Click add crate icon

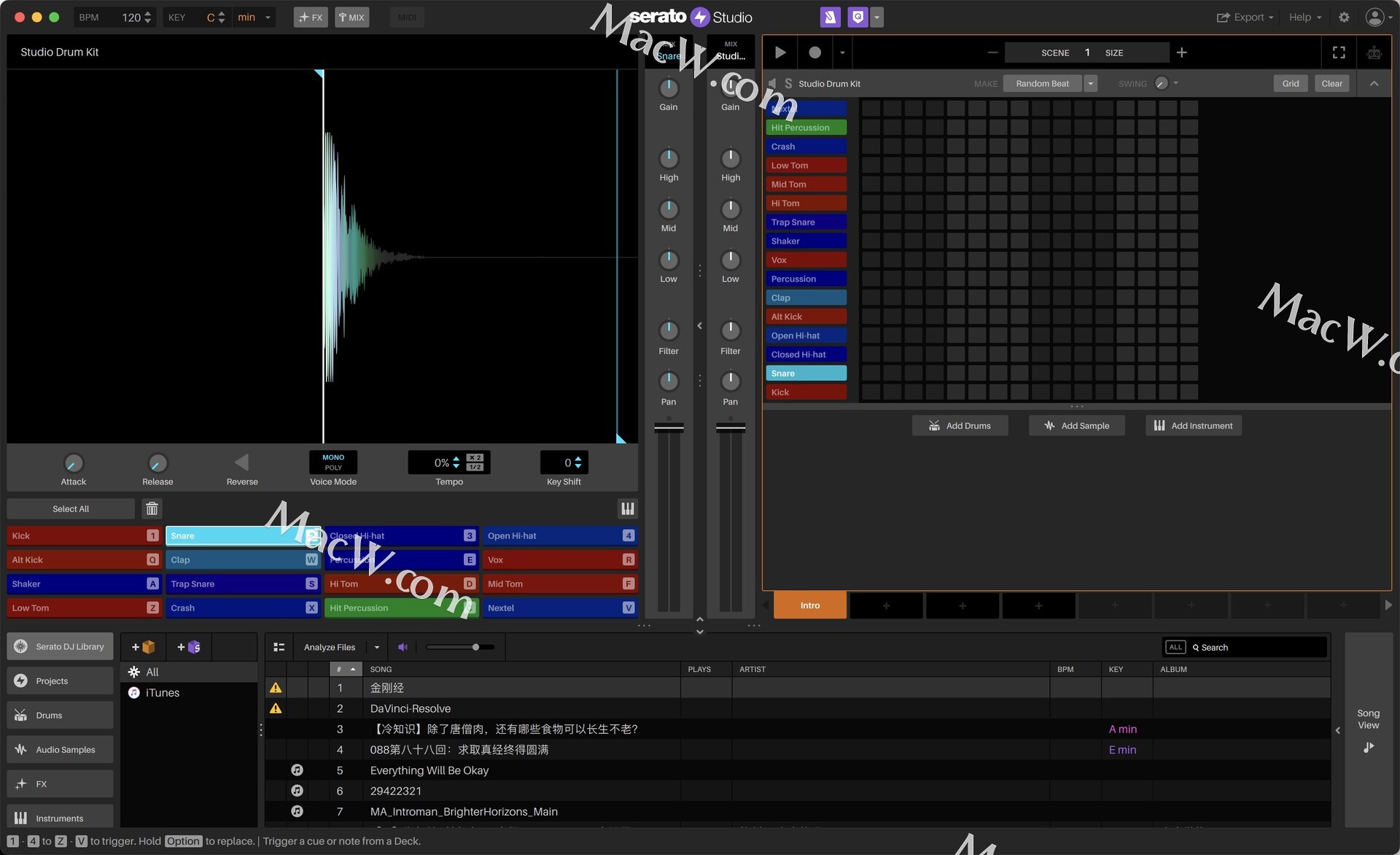(x=143, y=647)
